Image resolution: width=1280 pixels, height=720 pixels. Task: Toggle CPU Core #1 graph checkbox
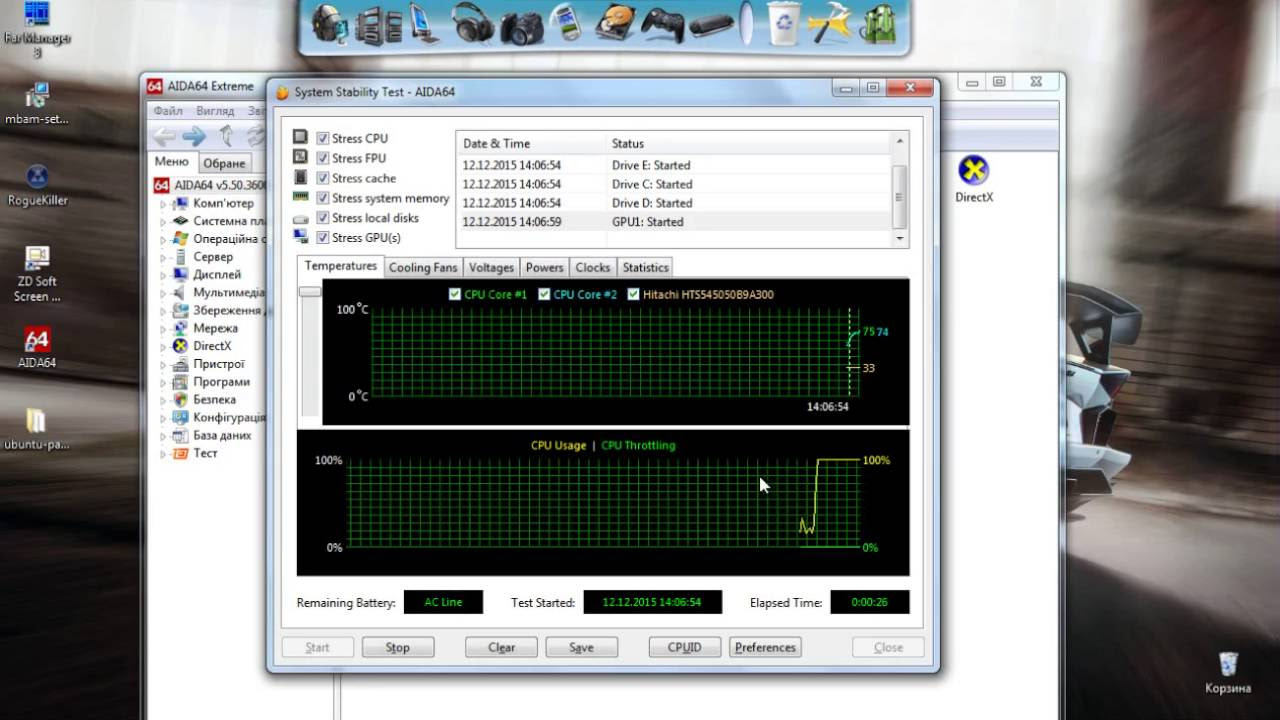point(456,294)
